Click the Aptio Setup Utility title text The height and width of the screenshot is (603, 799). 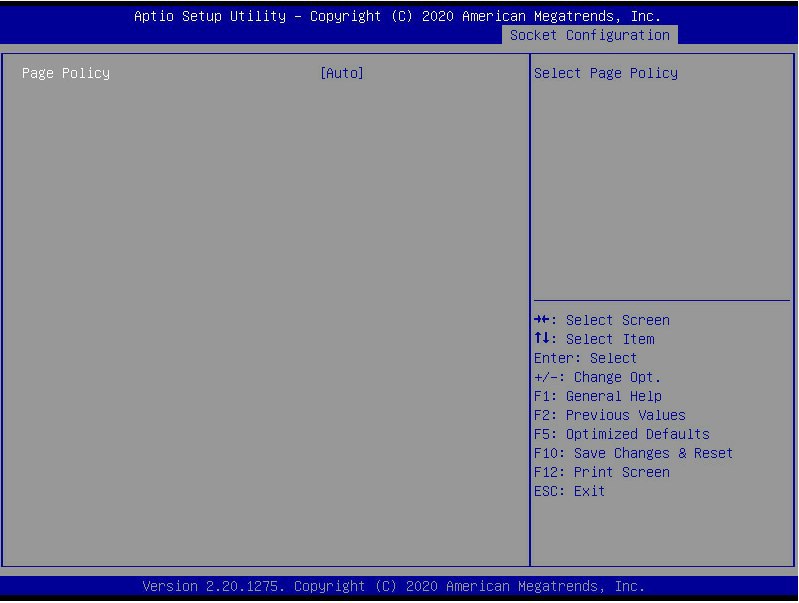[x=397, y=16]
